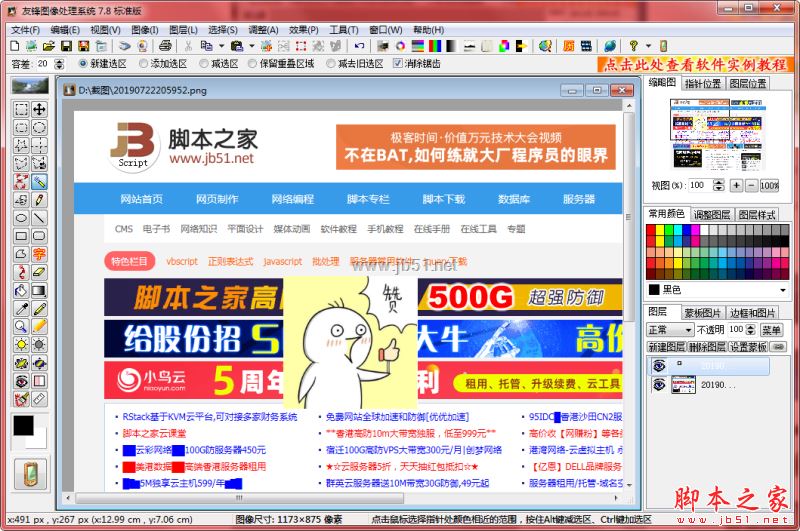This screenshot has height=531, width=800.
Task: Click the New file toolbar icon
Action: pos(15,46)
